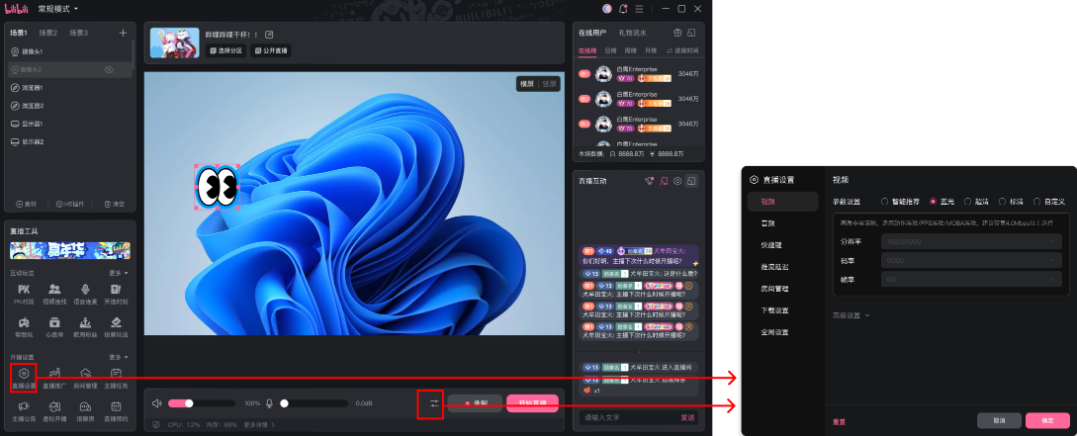The width and height of the screenshot is (1077, 436).
Task: Open the 分辨率 resolution dropdown
Action: point(969,241)
